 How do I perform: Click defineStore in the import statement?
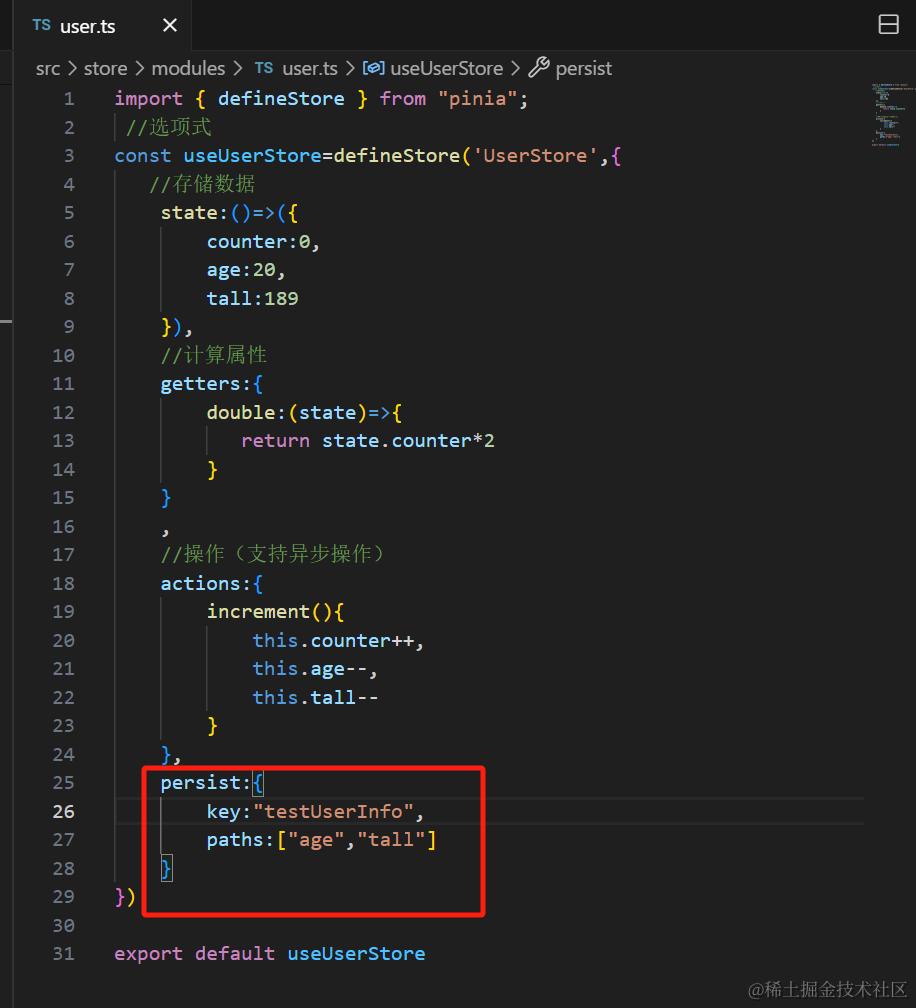281,99
